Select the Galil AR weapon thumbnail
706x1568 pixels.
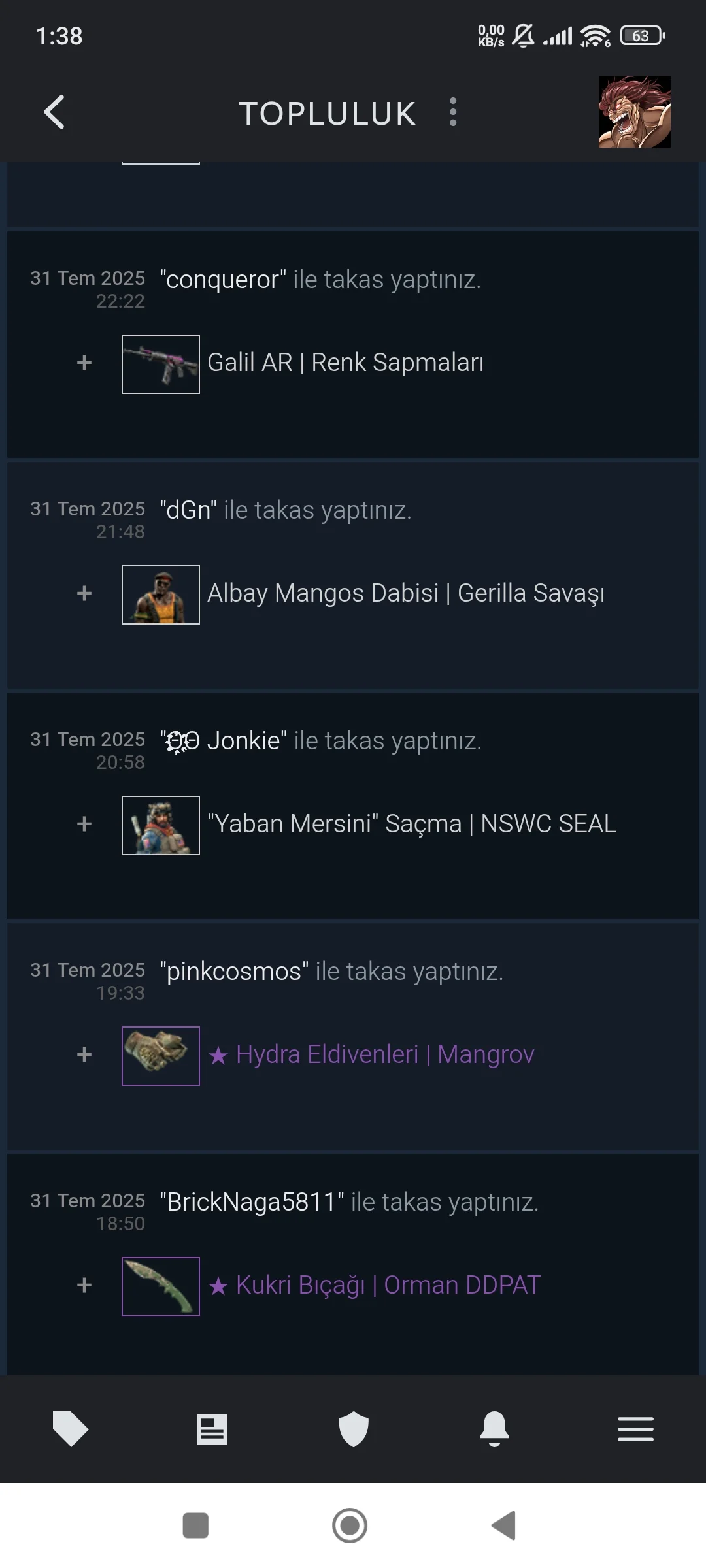[161, 364]
